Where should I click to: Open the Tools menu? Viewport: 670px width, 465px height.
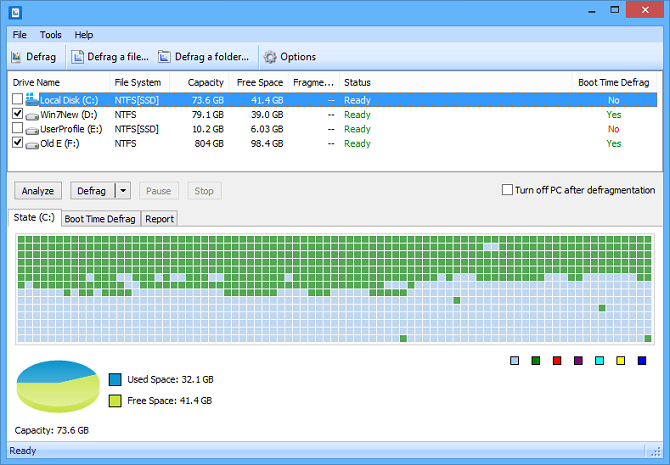(x=50, y=35)
